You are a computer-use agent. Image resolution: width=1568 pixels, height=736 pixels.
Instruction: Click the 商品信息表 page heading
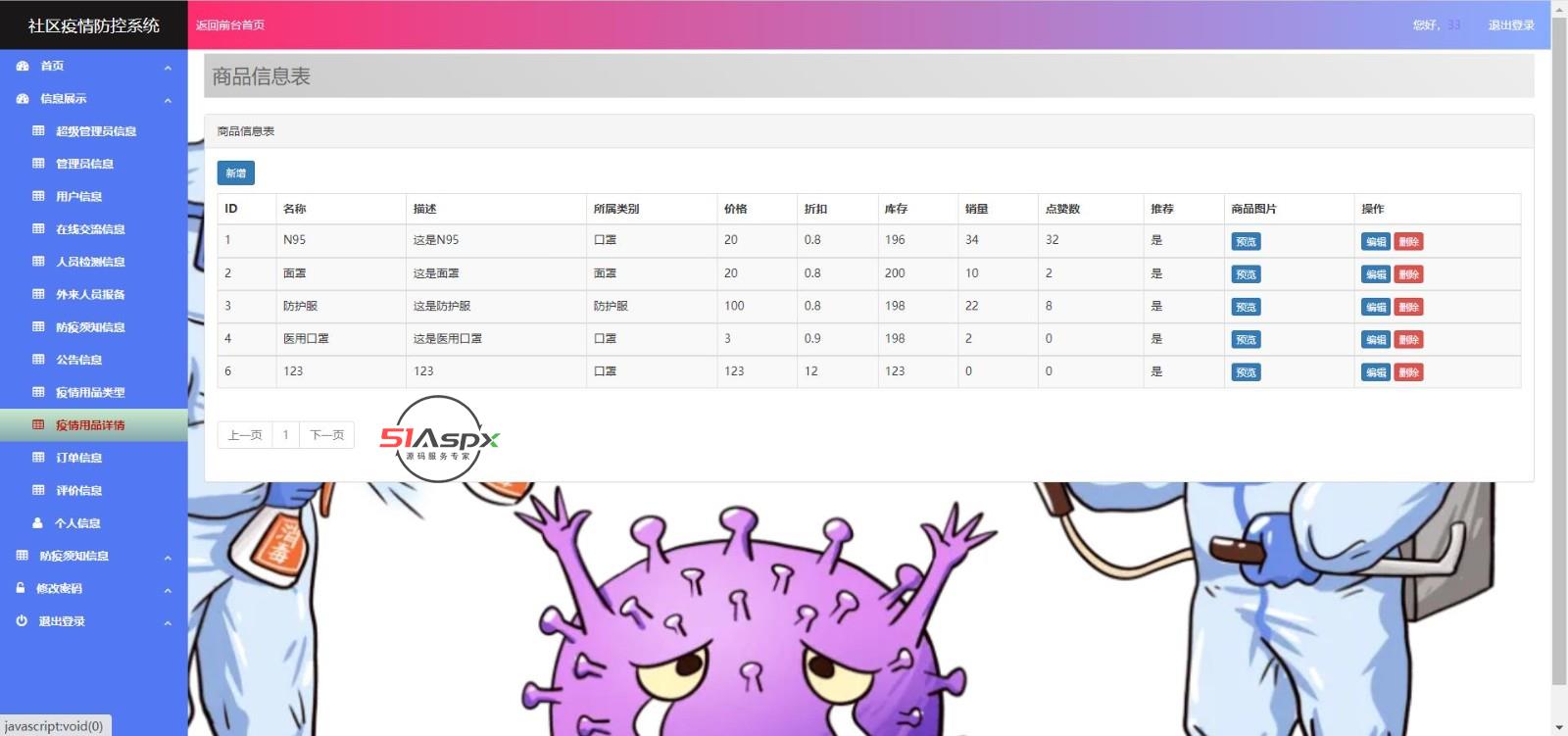262,76
